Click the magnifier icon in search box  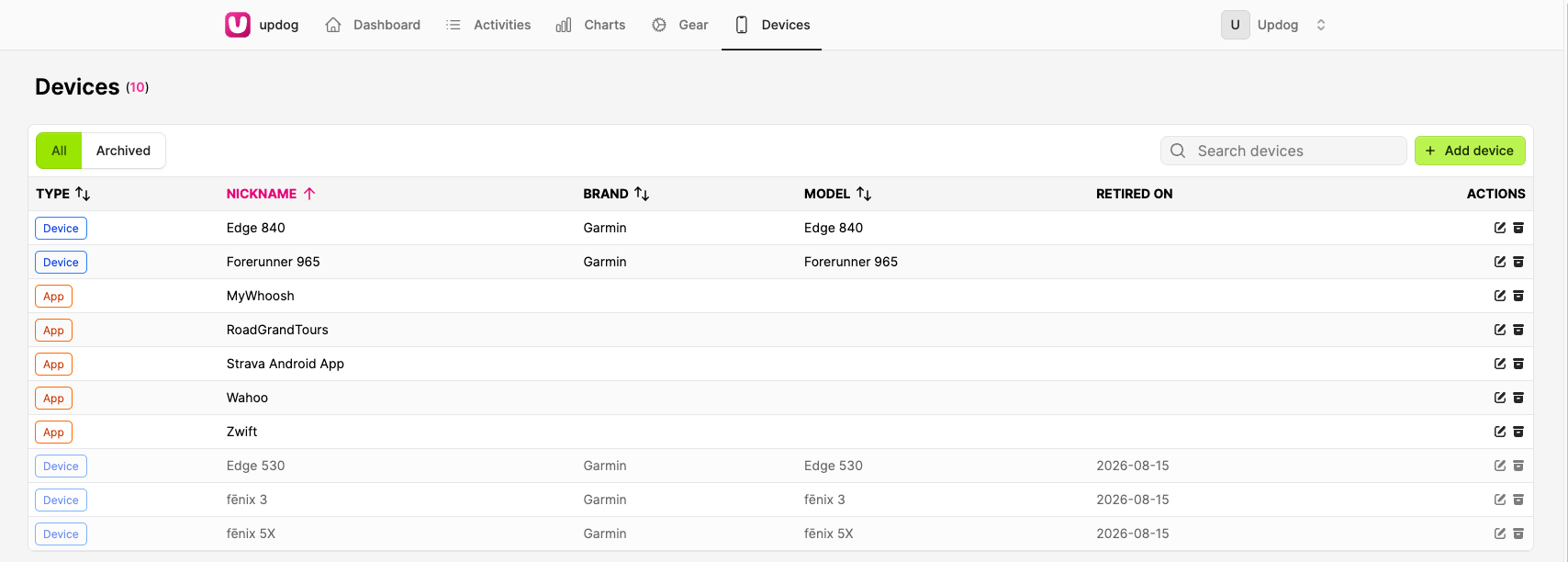pos(1178,151)
